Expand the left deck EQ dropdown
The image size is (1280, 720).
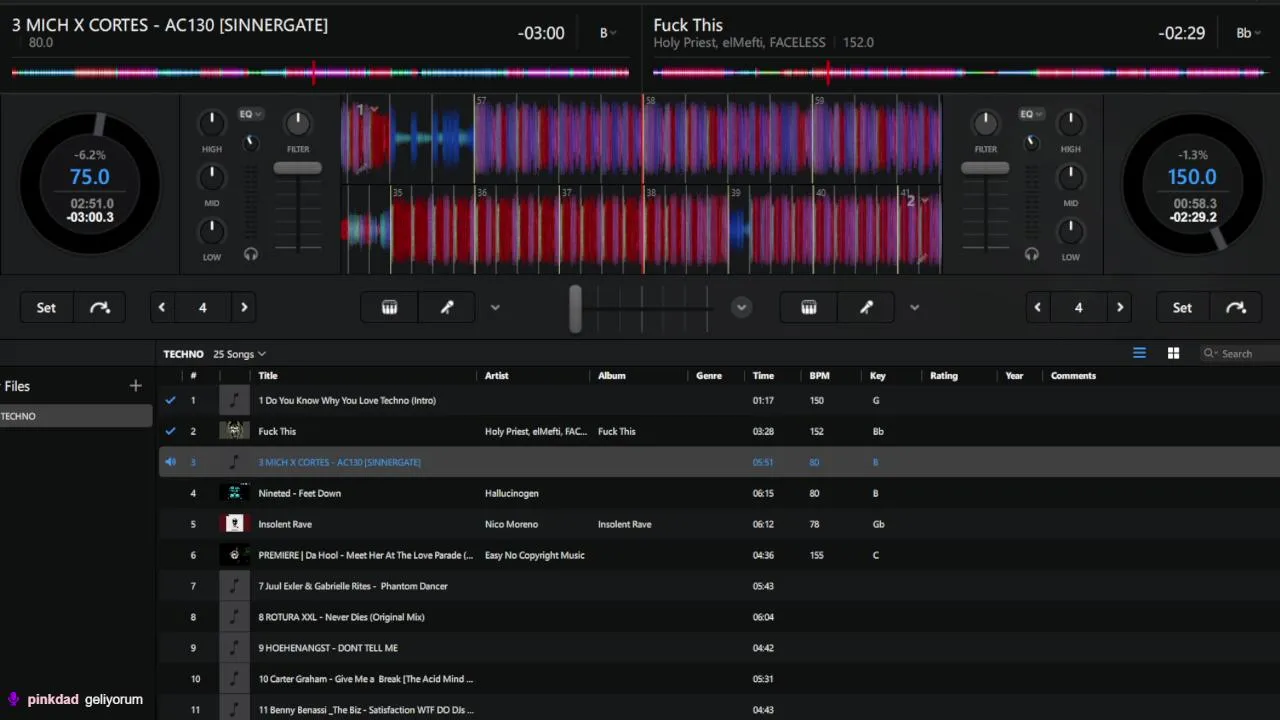tap(250, 114)
